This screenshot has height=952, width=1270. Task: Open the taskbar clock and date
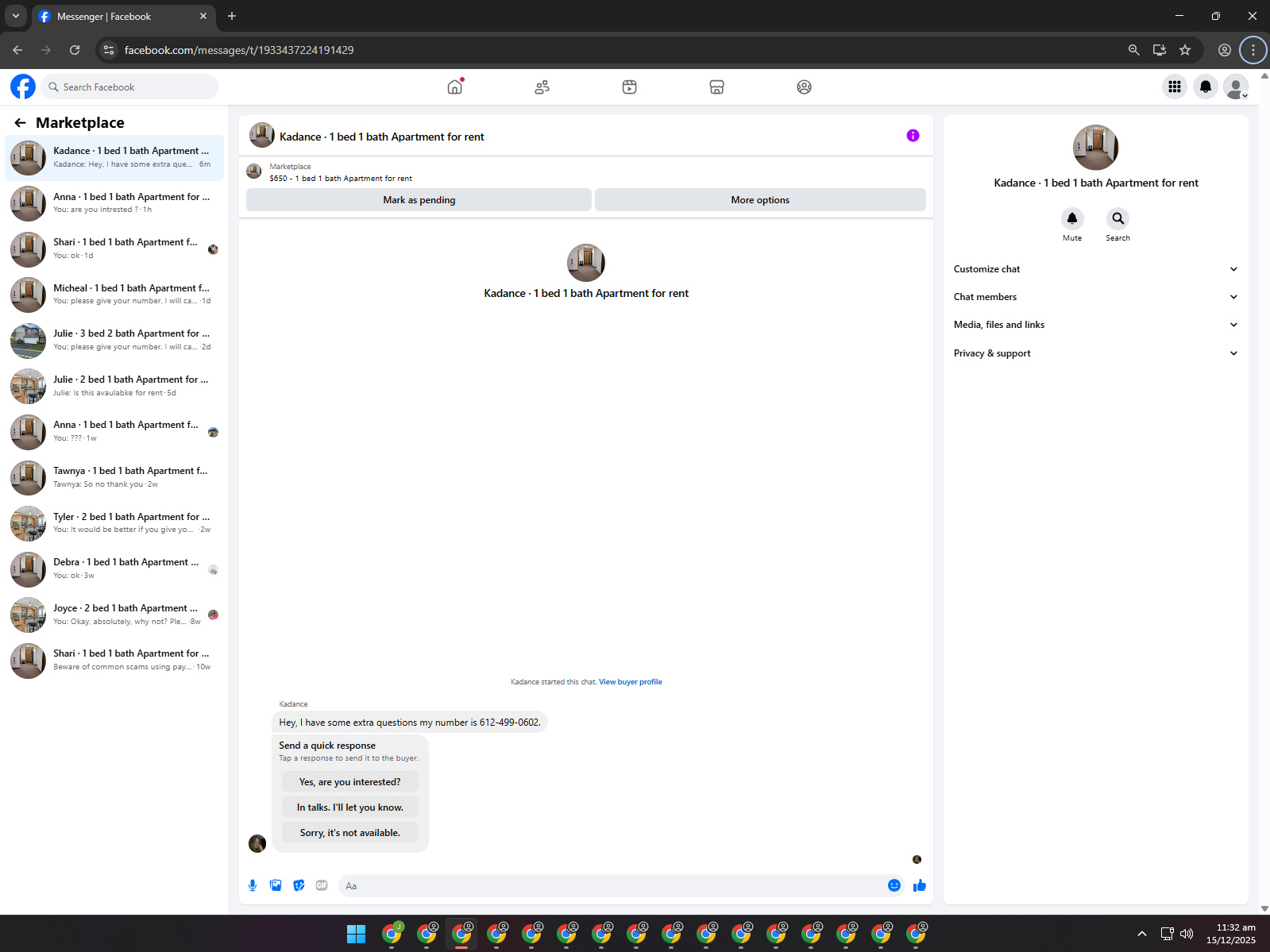pyautogui.click(x=1231, y=934)
